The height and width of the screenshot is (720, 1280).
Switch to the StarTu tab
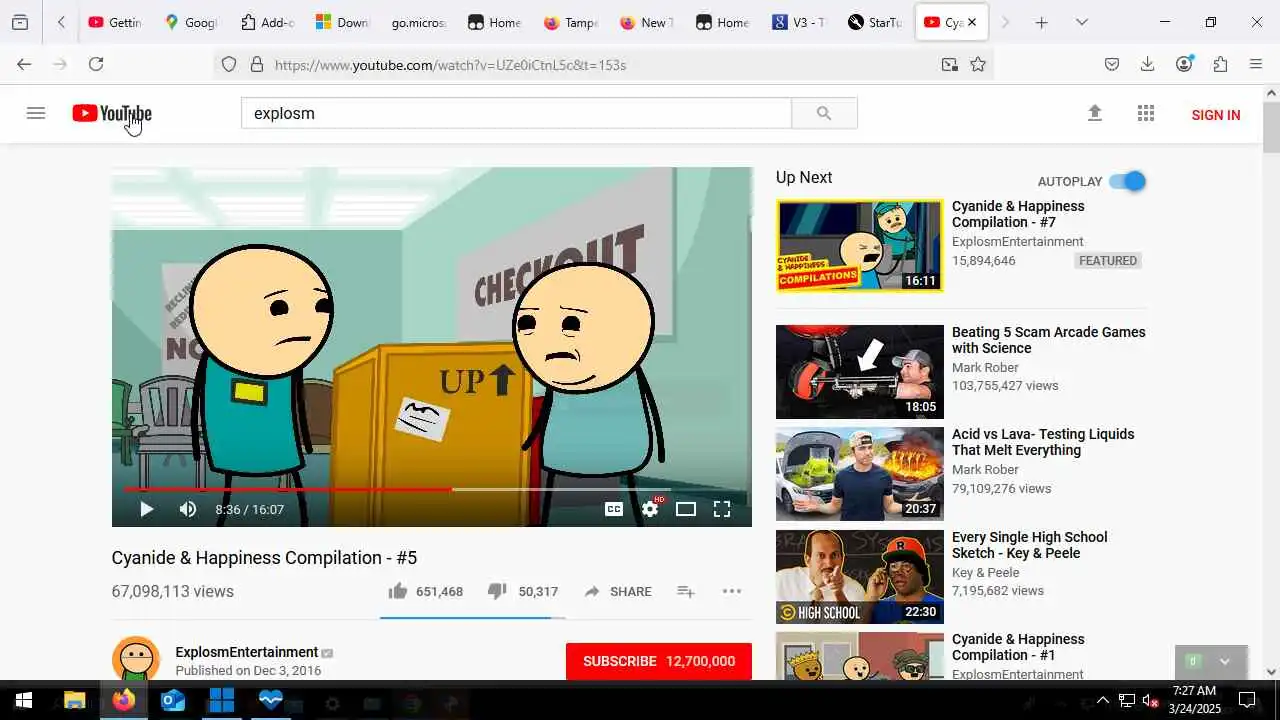(875, 22)
